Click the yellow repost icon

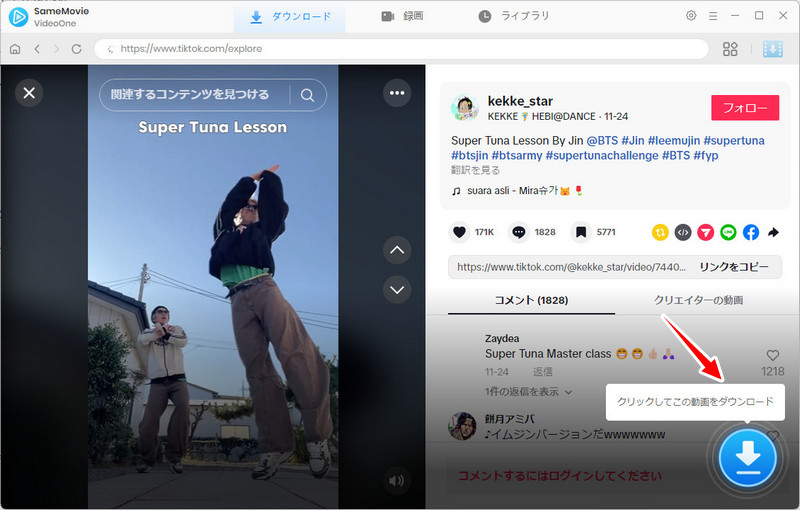tap(660, 233)
